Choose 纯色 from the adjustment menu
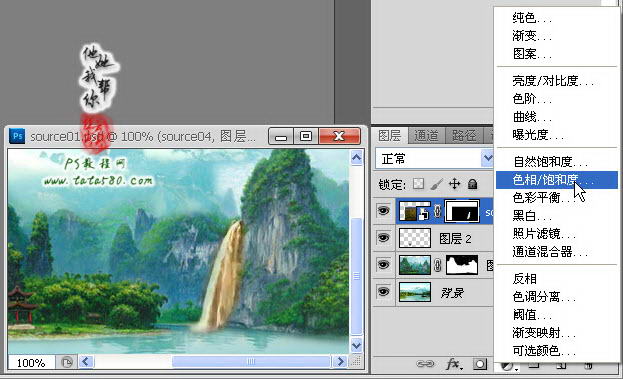This screenshot has height=379, width=623. 556,18
